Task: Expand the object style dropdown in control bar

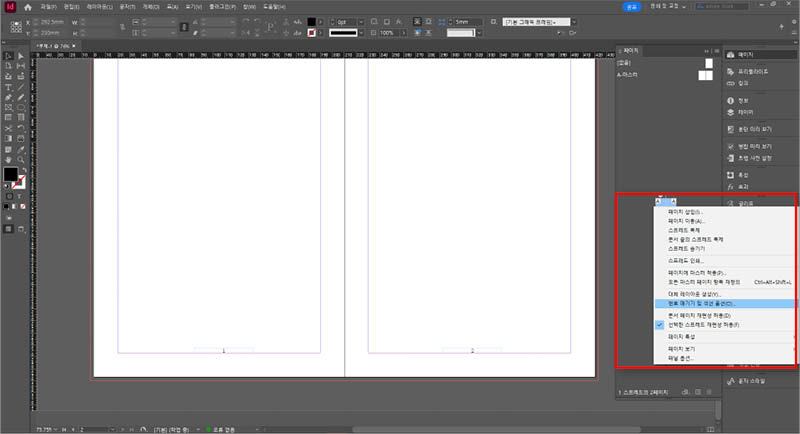Action: tap(574, 22)
